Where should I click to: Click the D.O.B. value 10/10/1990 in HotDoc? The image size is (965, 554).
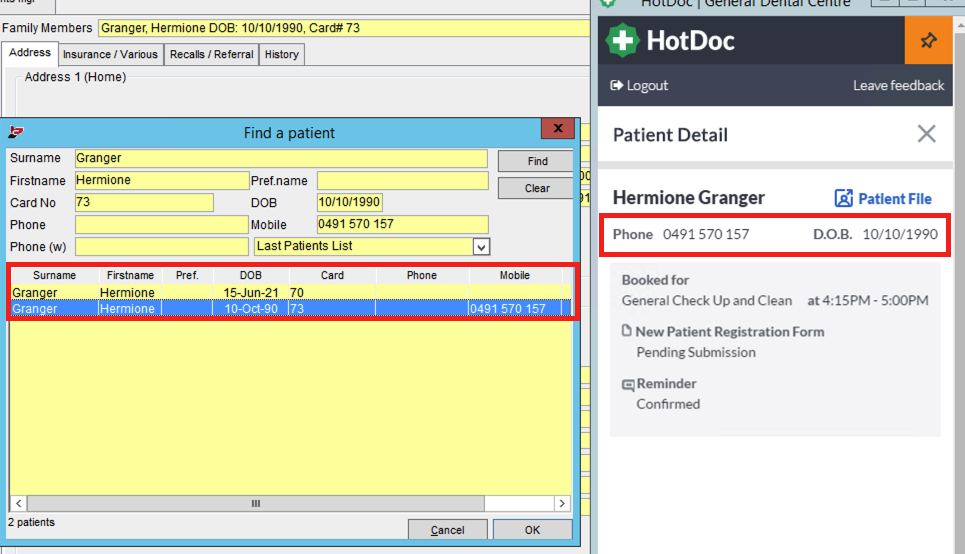tap(900, 234)
